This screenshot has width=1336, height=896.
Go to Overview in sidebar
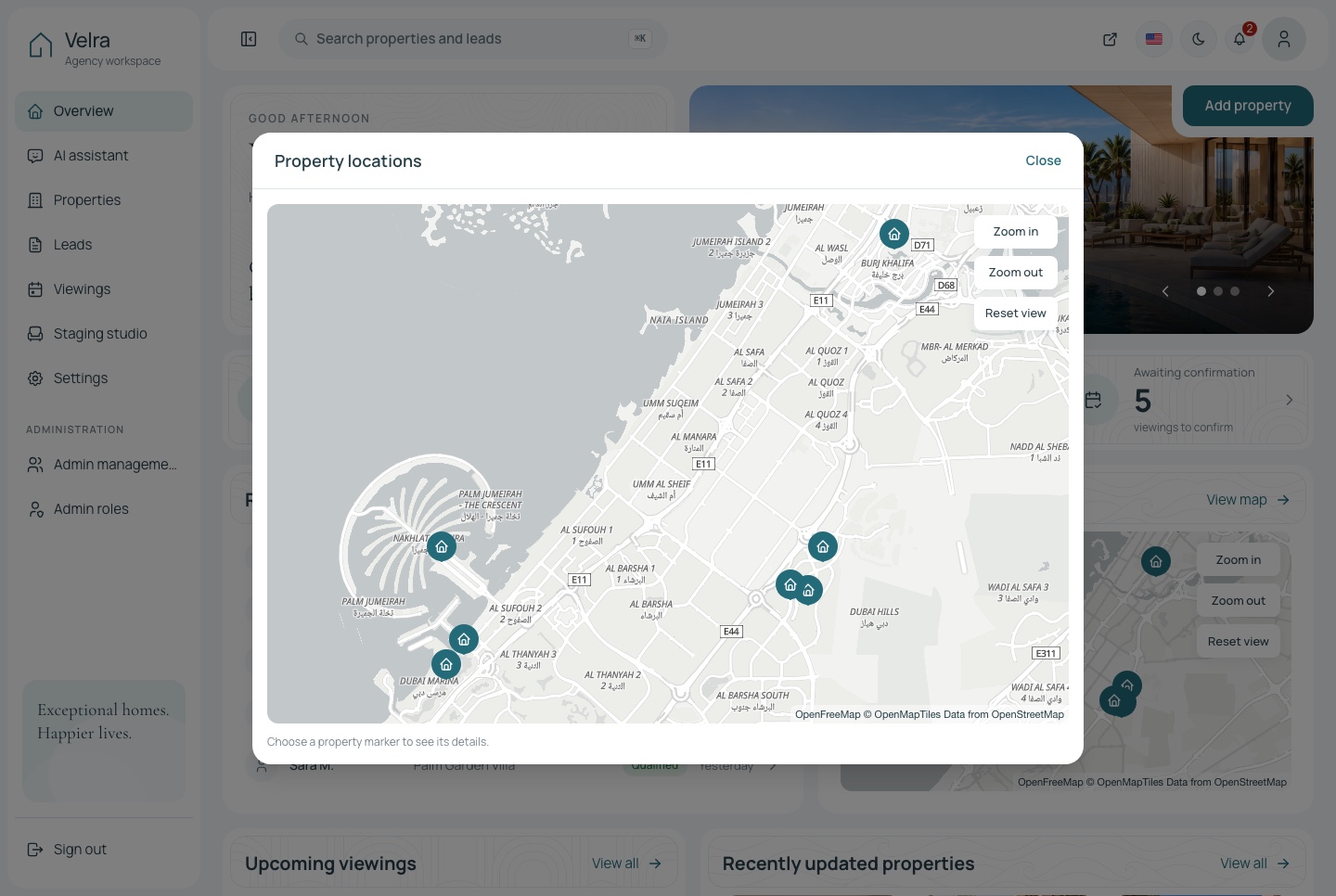(x=104, y=111)
